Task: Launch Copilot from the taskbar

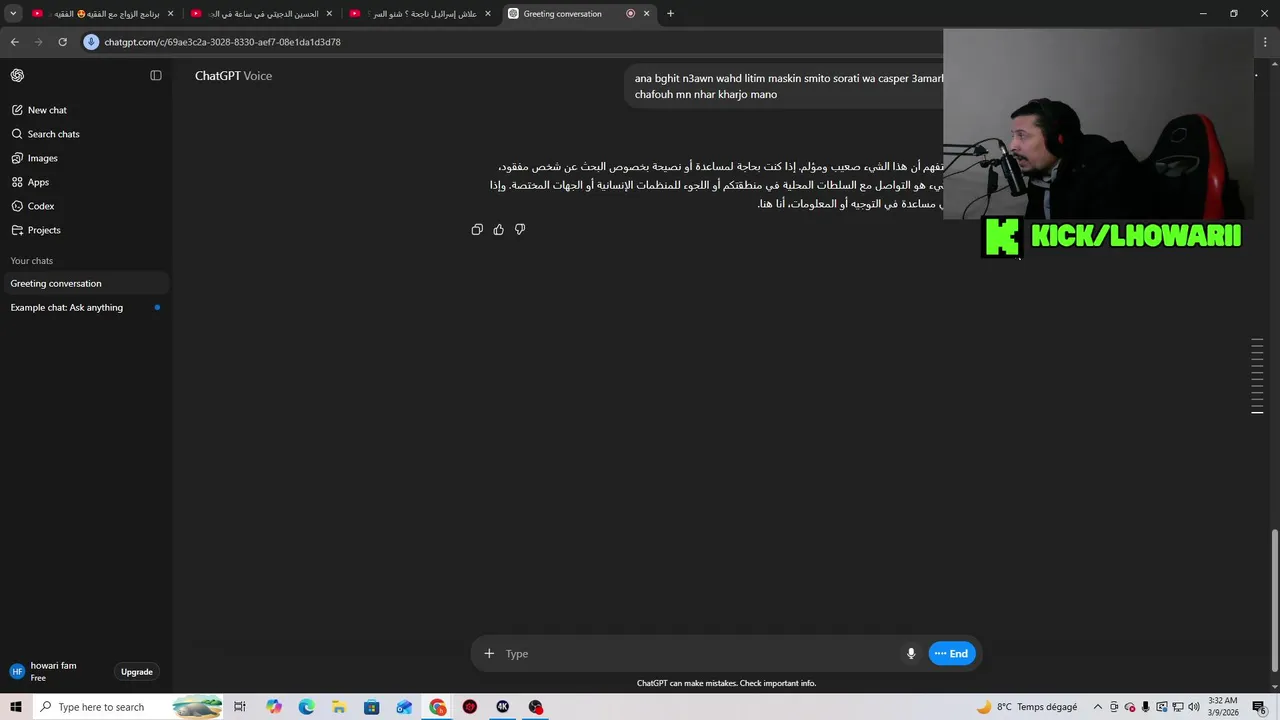Action: [274, 707]
